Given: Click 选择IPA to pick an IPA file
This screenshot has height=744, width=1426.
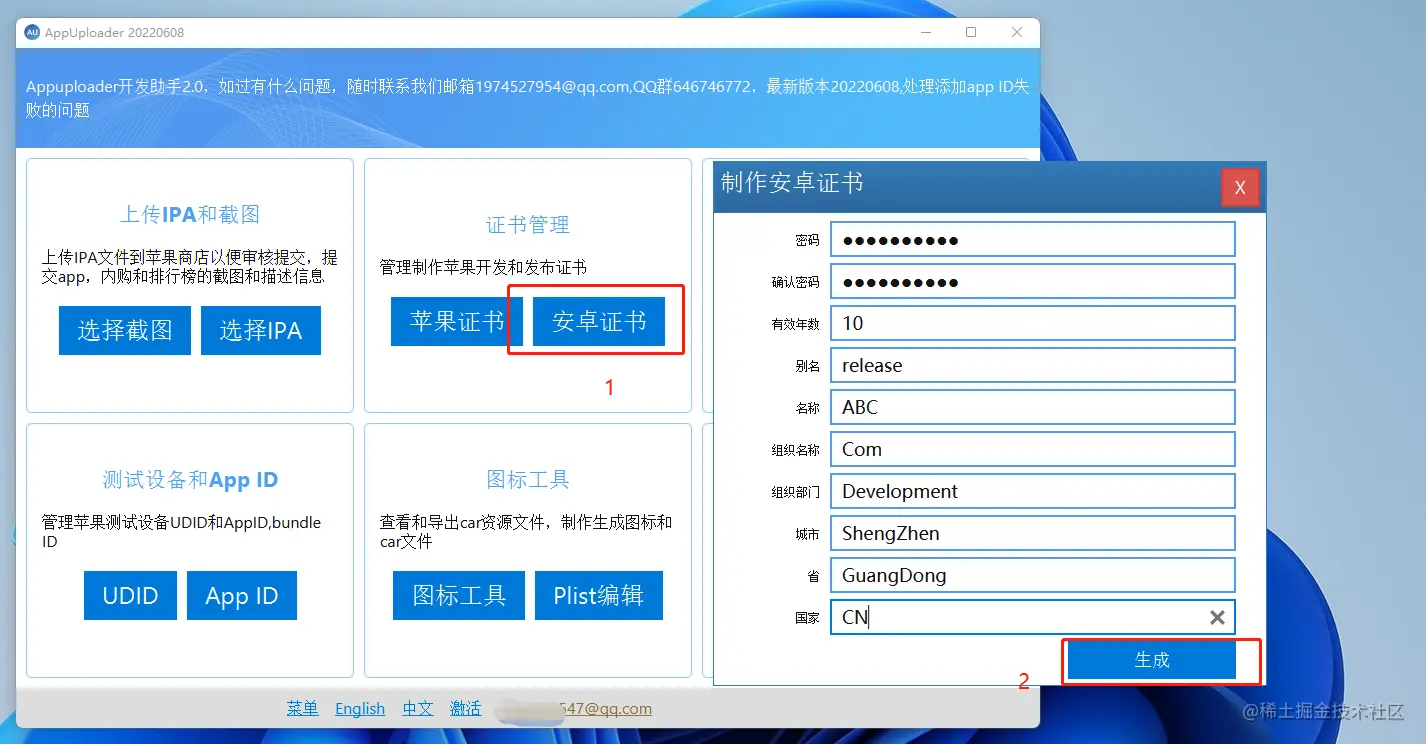Looking at the screenshot, I should coord(260,329).
